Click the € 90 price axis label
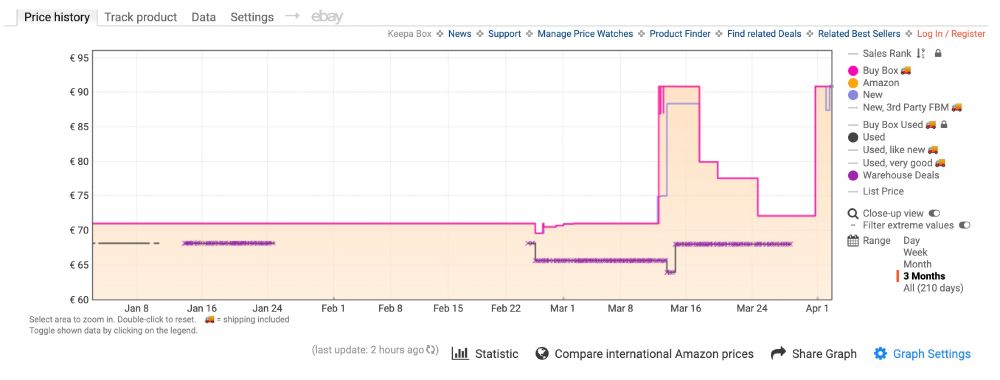The height and width of the screenshot is (380, 1000). (x=79, y=92)
